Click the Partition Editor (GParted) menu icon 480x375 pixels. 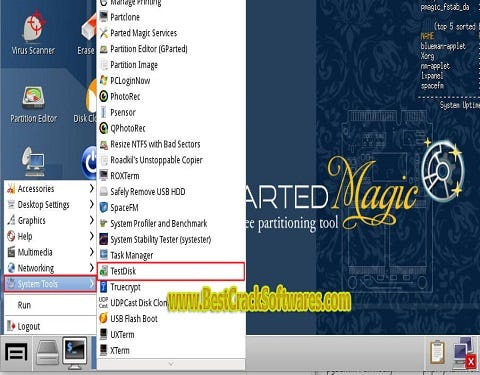[x=104, y=49]
